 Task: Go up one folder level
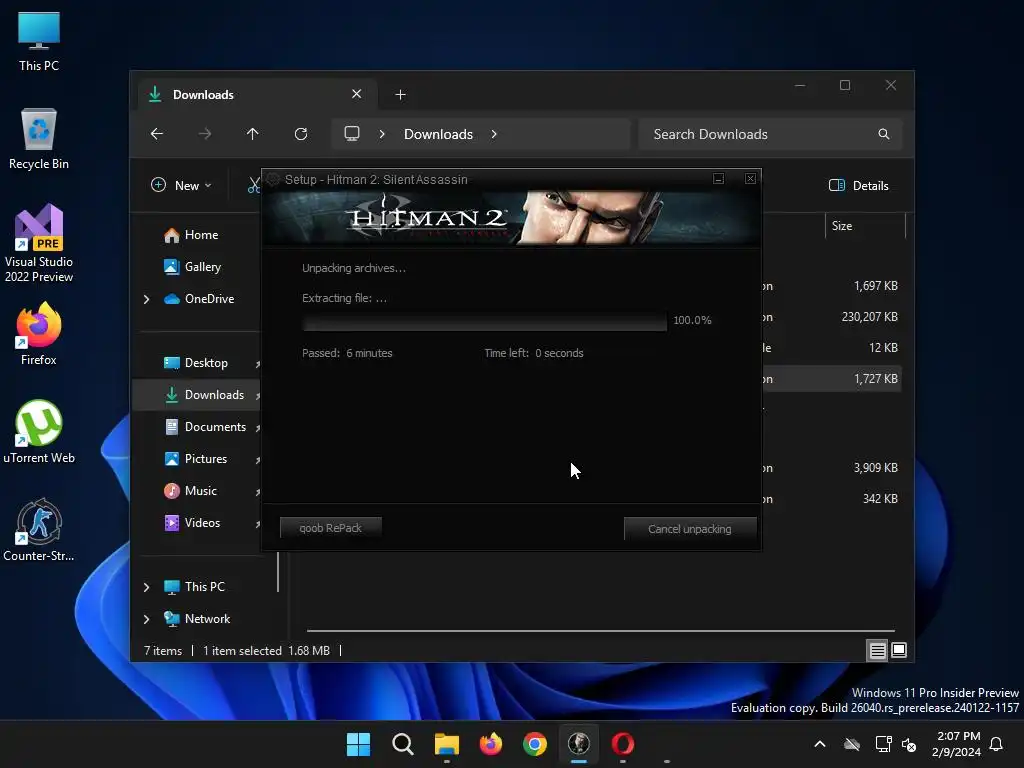253,134
